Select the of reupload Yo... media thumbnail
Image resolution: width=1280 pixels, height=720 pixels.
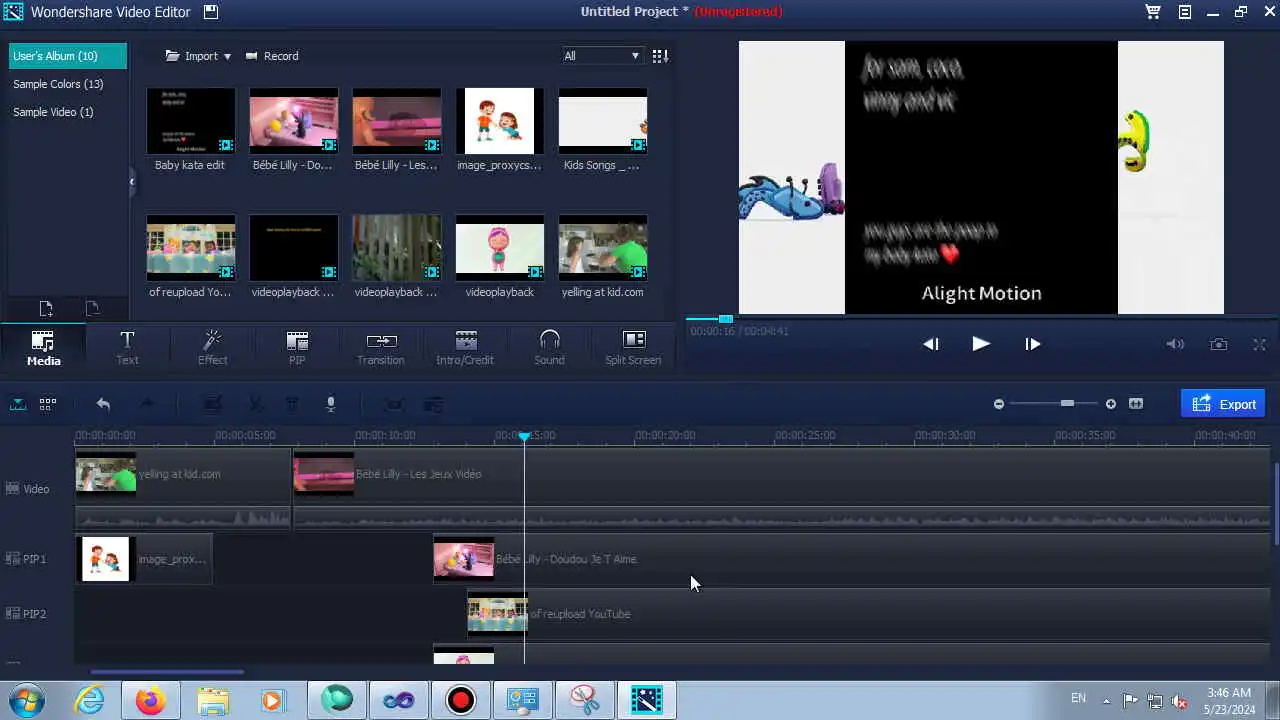tap(190, 248)
